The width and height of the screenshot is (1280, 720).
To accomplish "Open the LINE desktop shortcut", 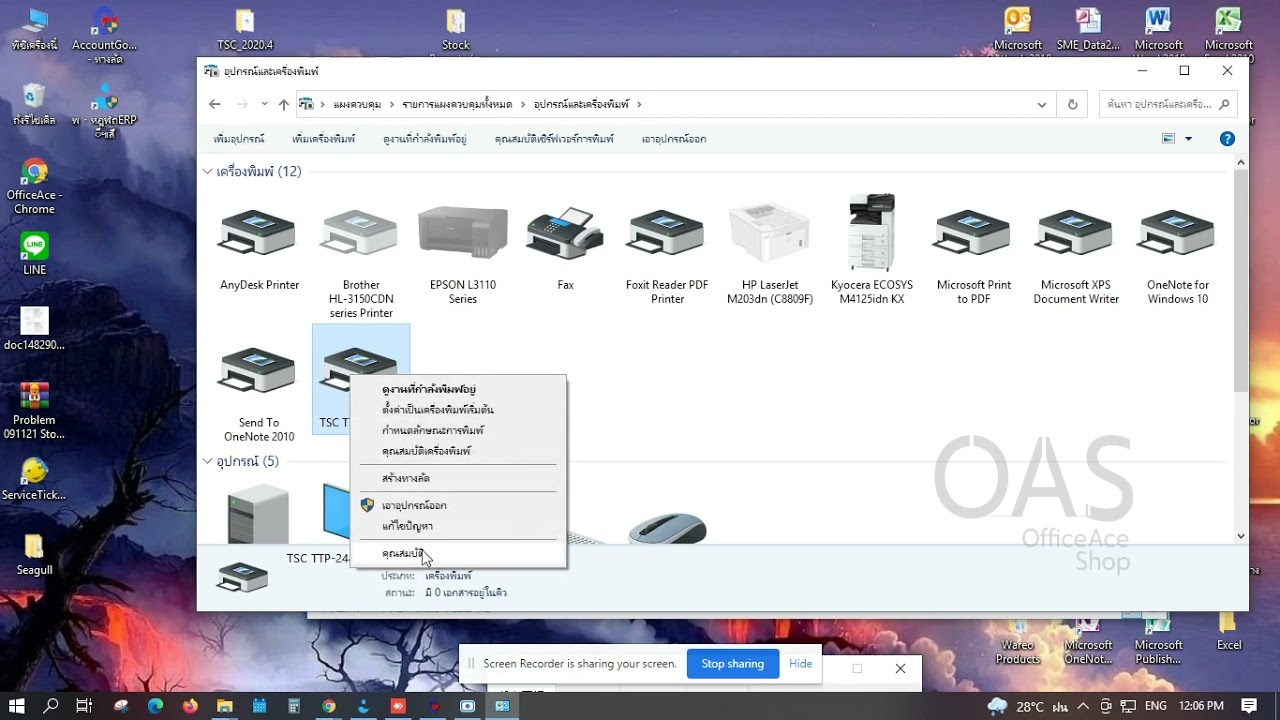I will [x=34, y=254].
